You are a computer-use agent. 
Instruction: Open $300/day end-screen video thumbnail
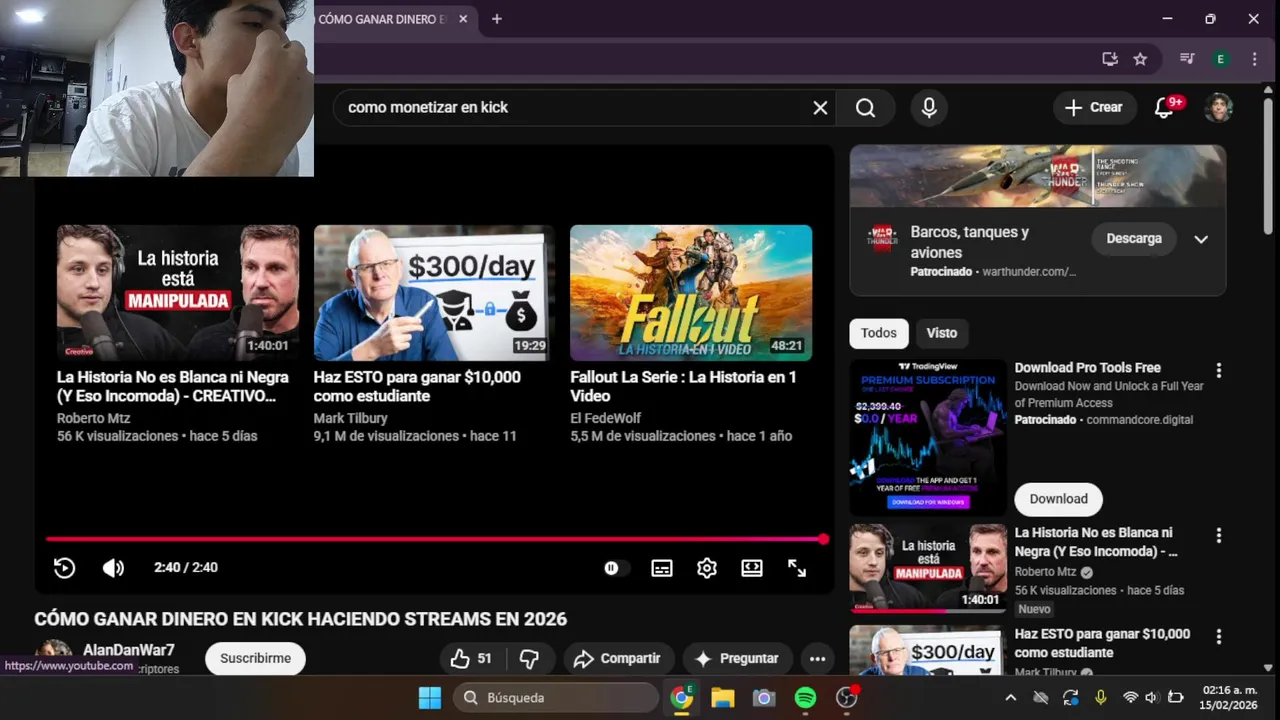click(x=433, y=292)
